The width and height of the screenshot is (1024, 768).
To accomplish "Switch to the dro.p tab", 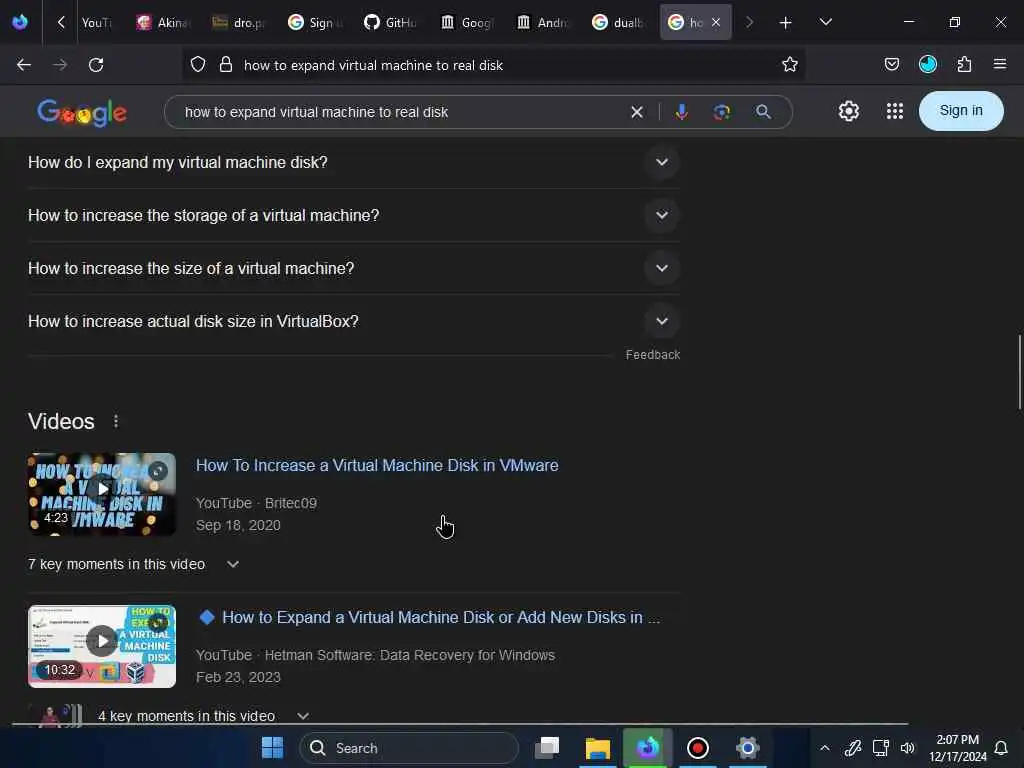I will tap(239, 22).
